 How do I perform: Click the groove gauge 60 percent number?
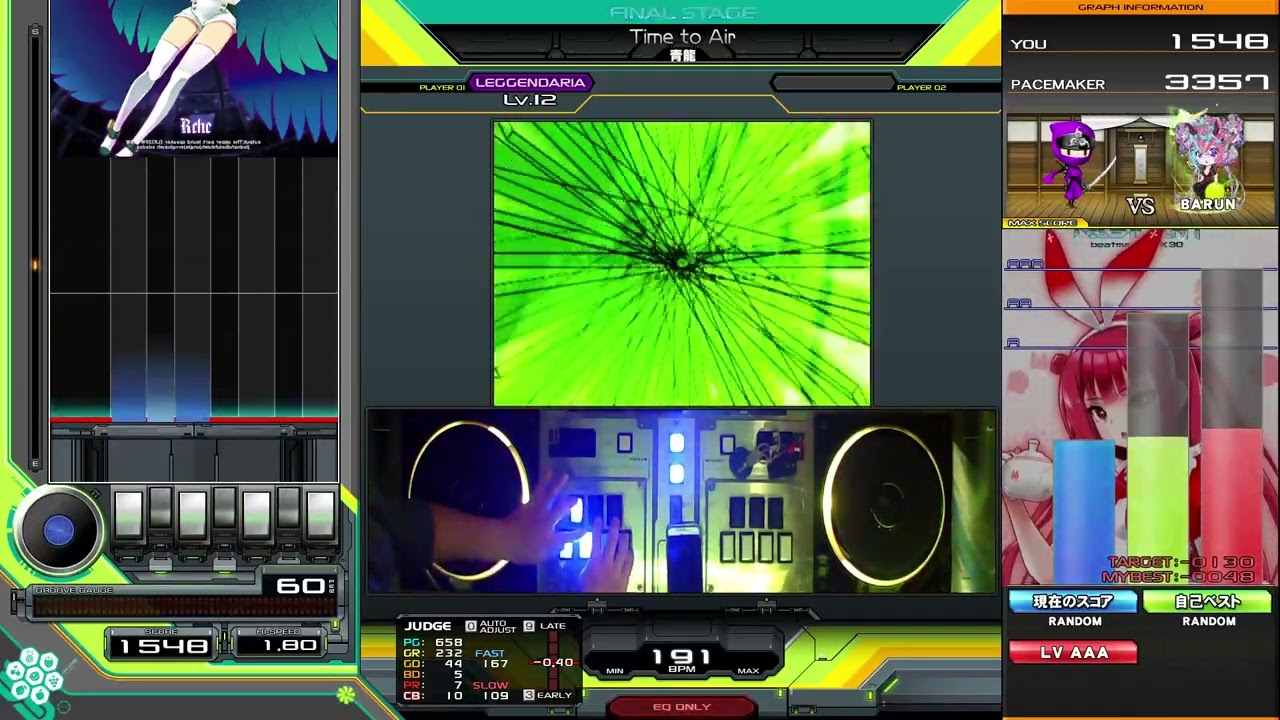click(x=300, y=585)
